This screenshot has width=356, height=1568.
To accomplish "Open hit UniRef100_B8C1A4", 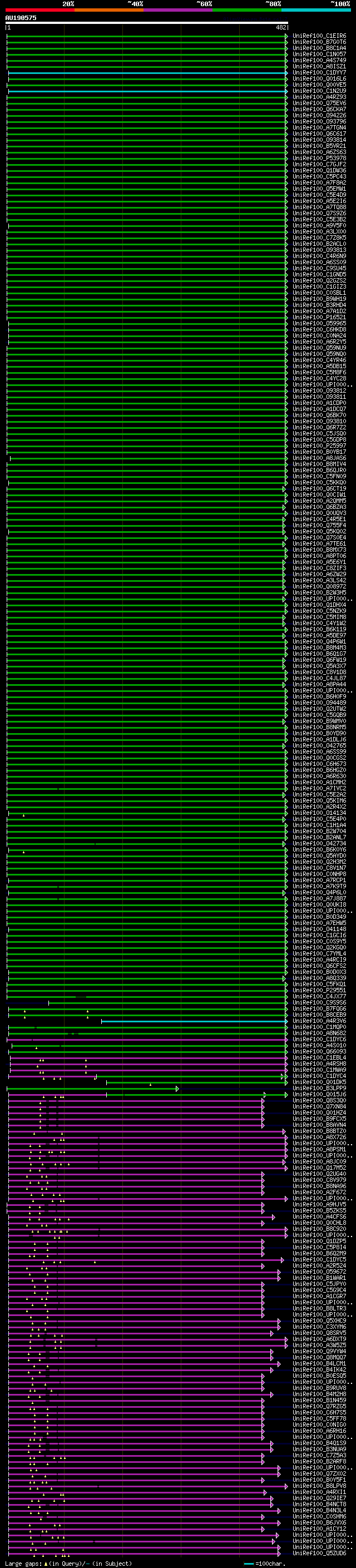I will [x=319, y=48].
